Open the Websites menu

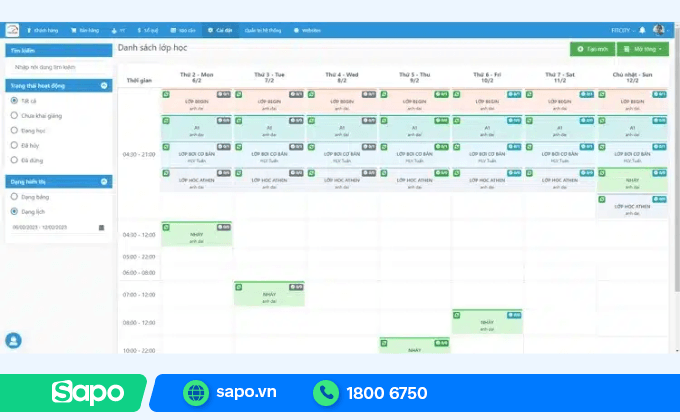[307, 30]
